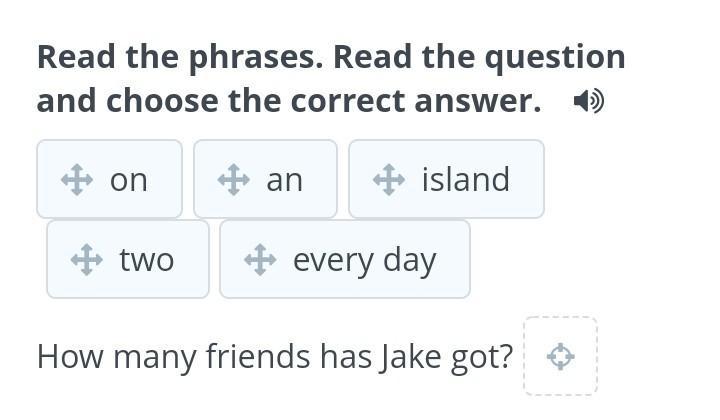Click the crosshair target icon in answer slot

560,356
